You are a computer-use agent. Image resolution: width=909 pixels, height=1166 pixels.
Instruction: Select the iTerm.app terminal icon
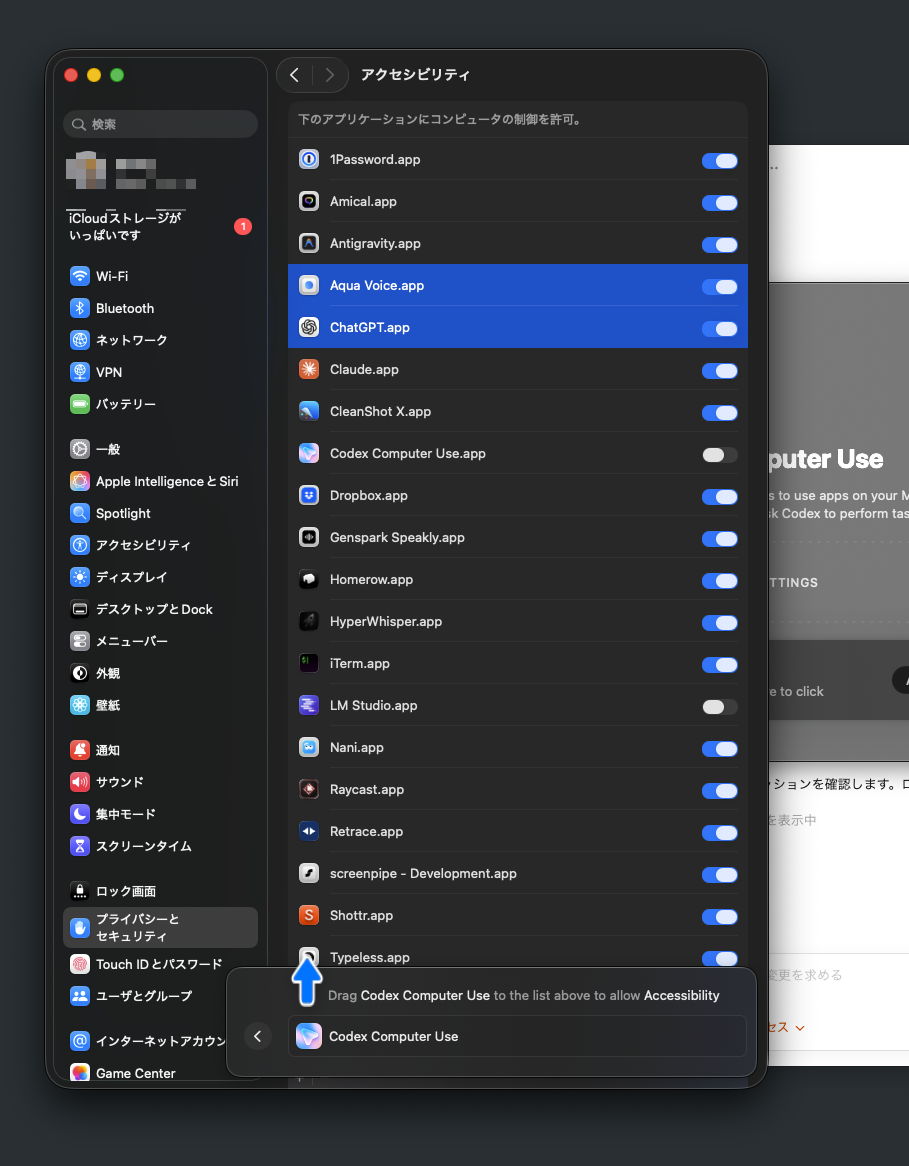pos(309,664)
